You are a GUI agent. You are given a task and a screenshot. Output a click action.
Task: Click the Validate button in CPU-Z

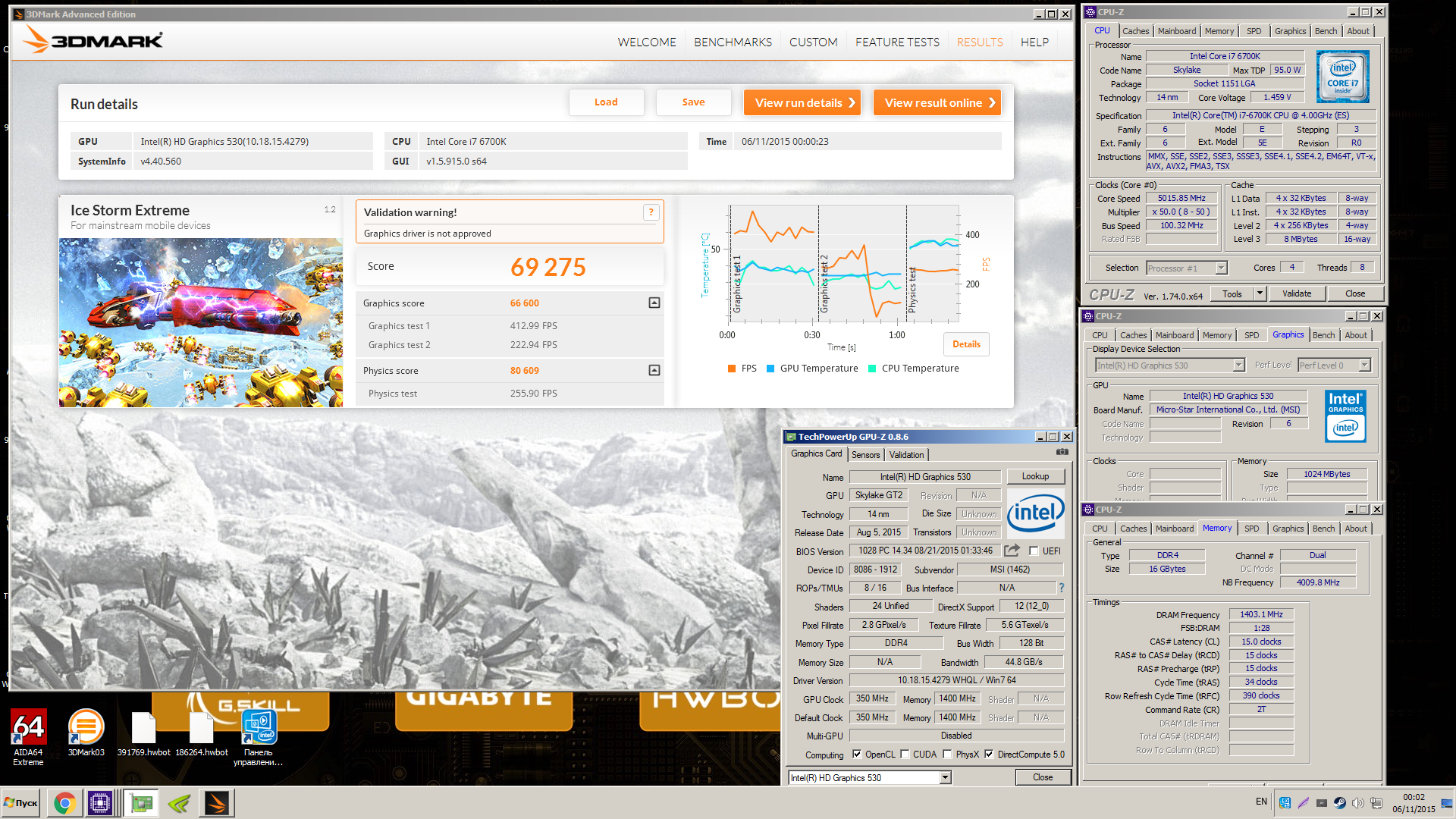(x=1297, y=293)
